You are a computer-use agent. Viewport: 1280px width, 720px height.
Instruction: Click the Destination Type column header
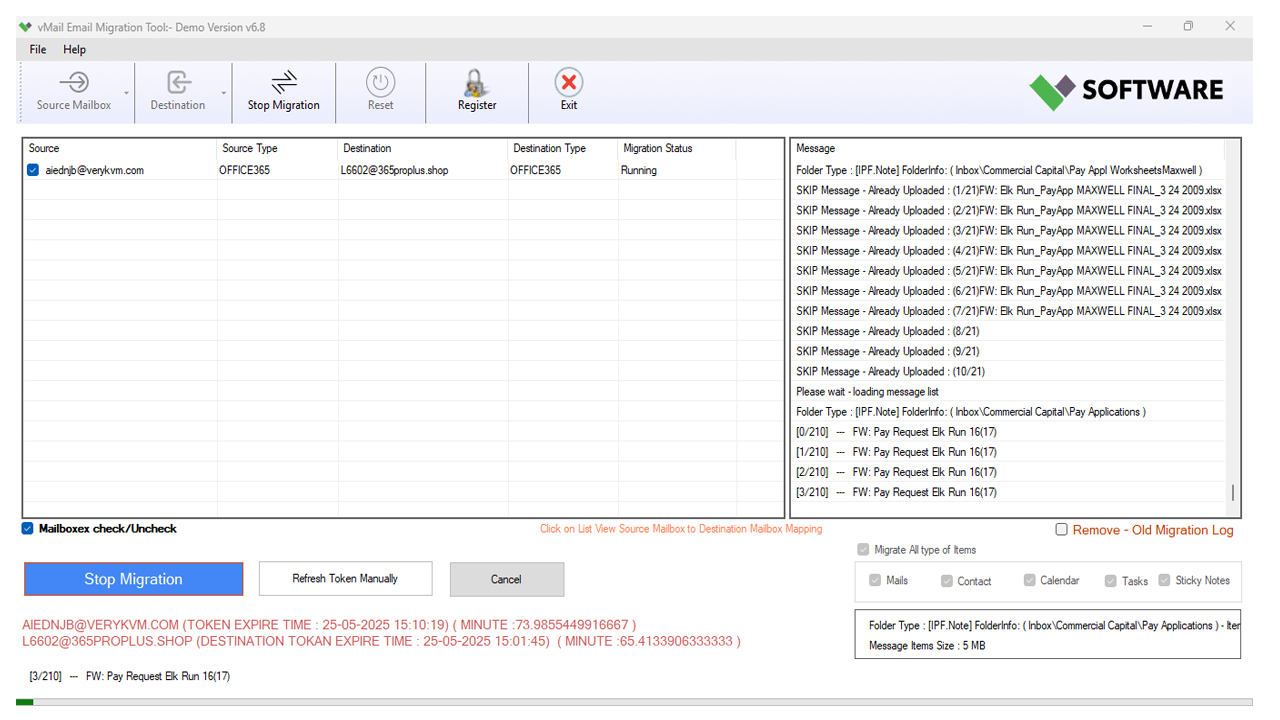click(563, 148)
